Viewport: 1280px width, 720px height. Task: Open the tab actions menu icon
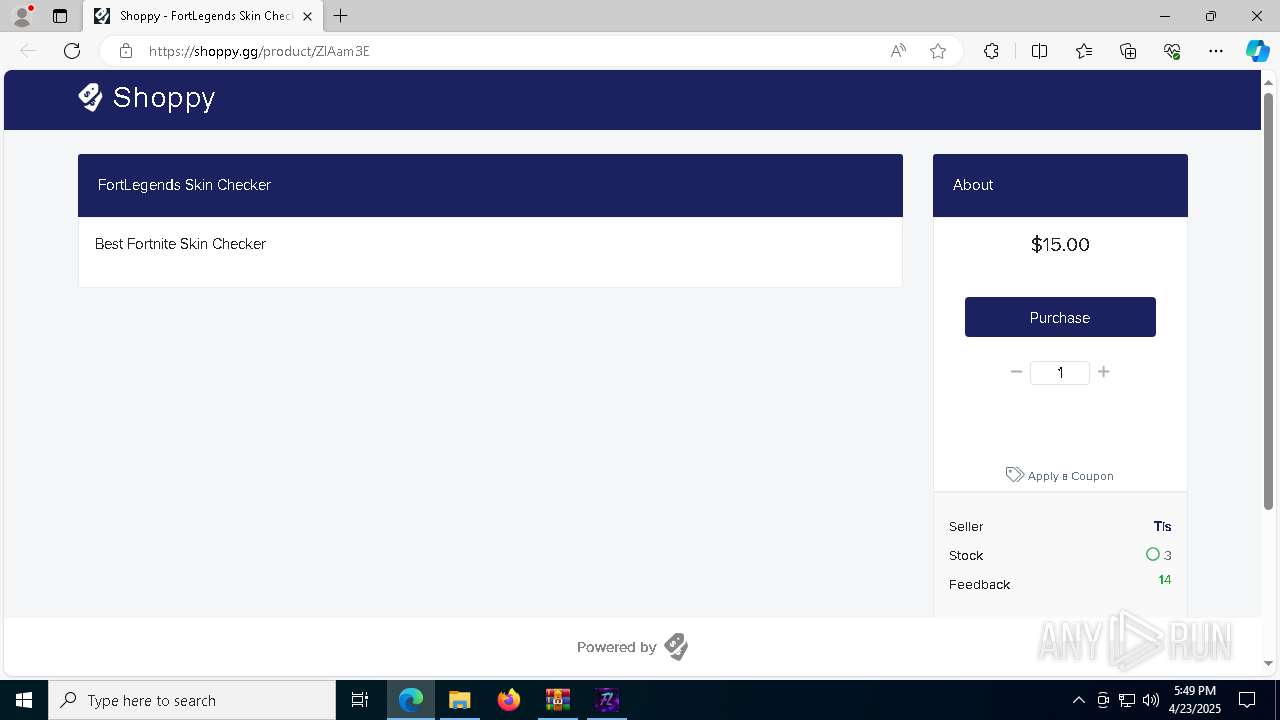click(x=60, y=16)
